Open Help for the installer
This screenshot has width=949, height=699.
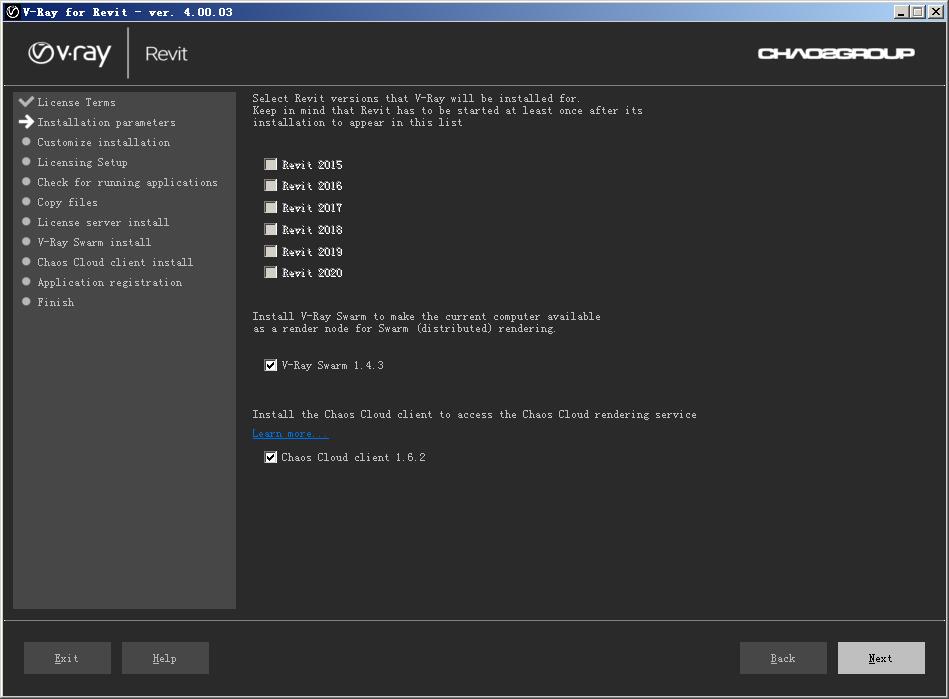(x=165, y=658)
